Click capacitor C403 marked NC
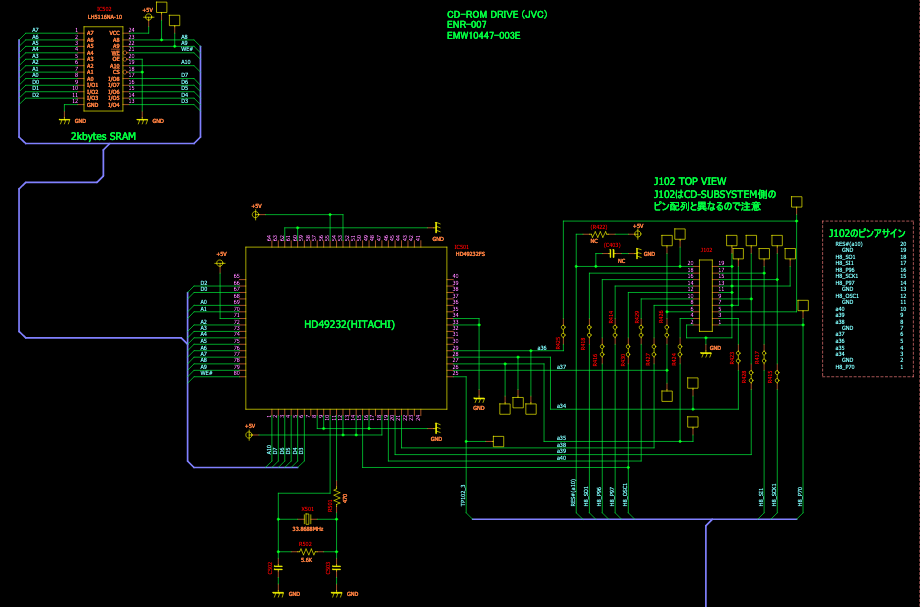Screen dimensions: 920x607 pos(612,254)
